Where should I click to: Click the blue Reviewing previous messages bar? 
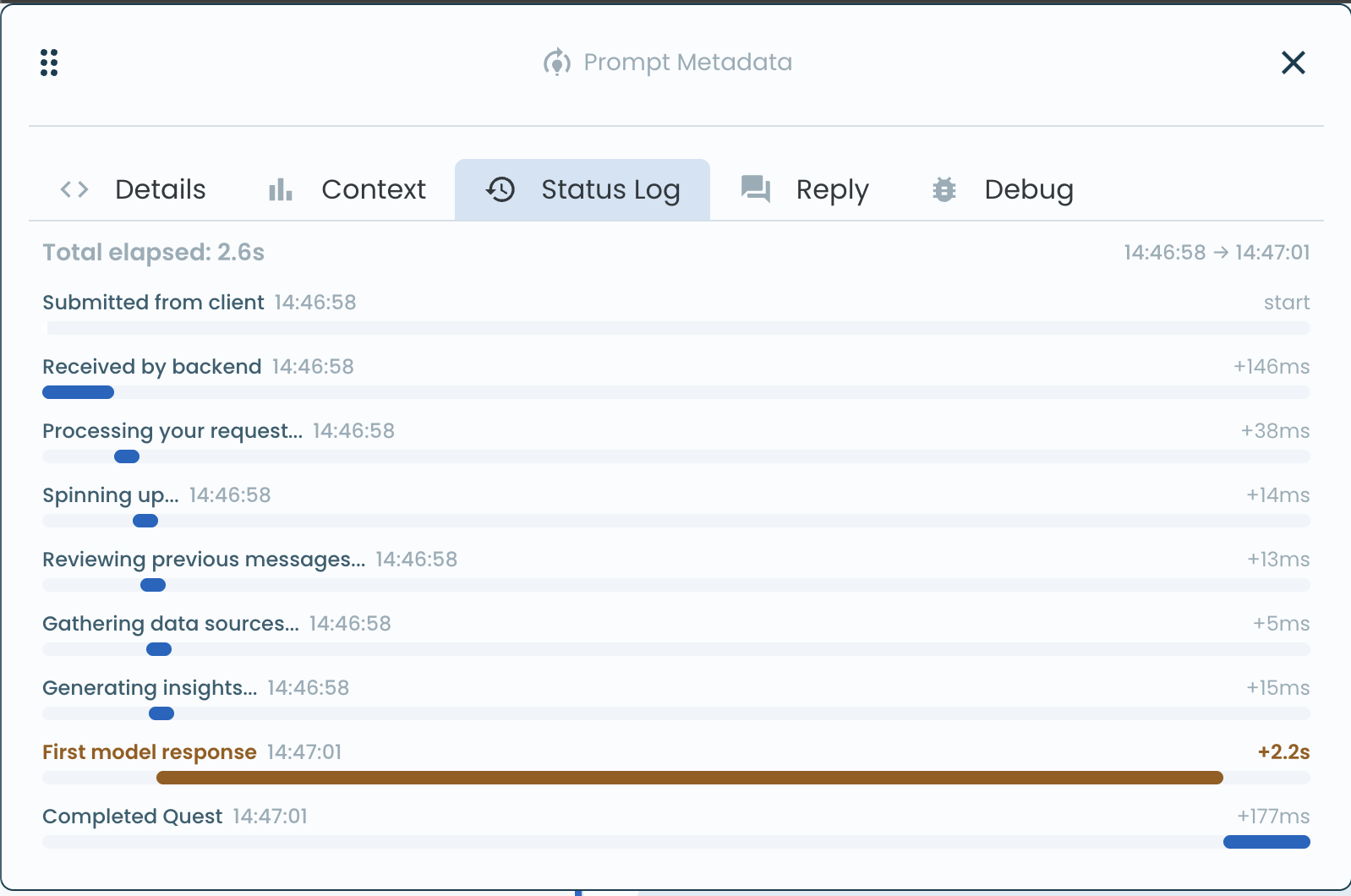point(153,585)
